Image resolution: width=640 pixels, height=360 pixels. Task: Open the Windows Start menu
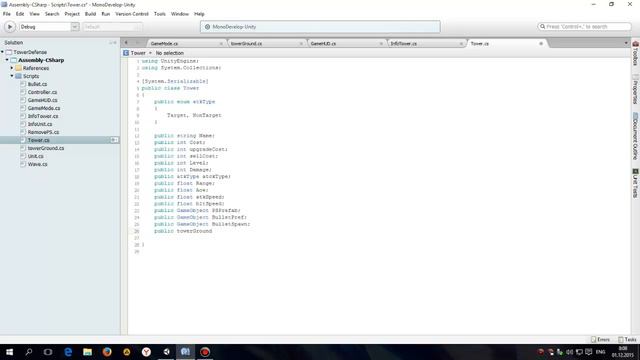tap(9, 352)
